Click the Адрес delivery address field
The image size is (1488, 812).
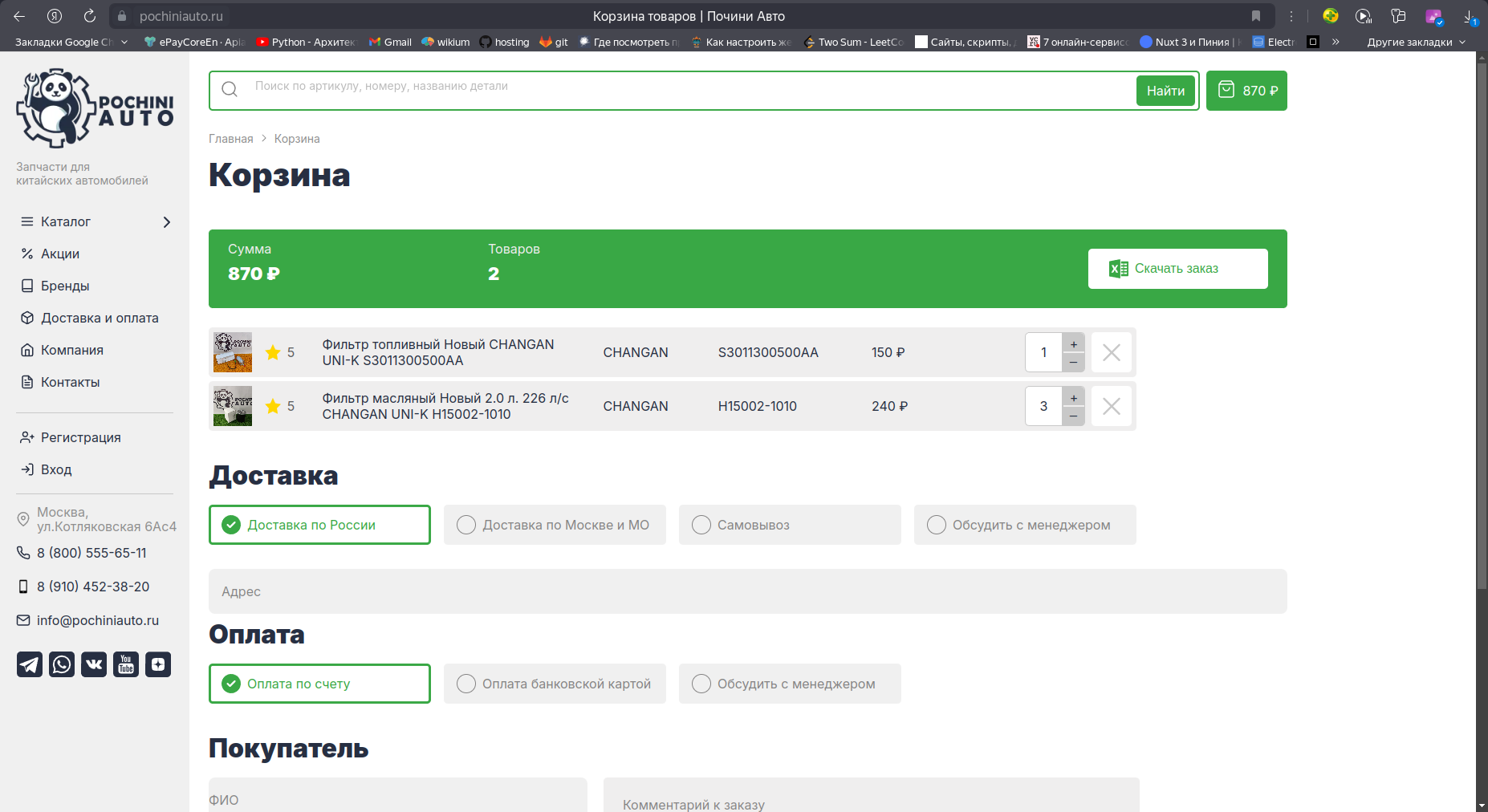click(748, 591)
